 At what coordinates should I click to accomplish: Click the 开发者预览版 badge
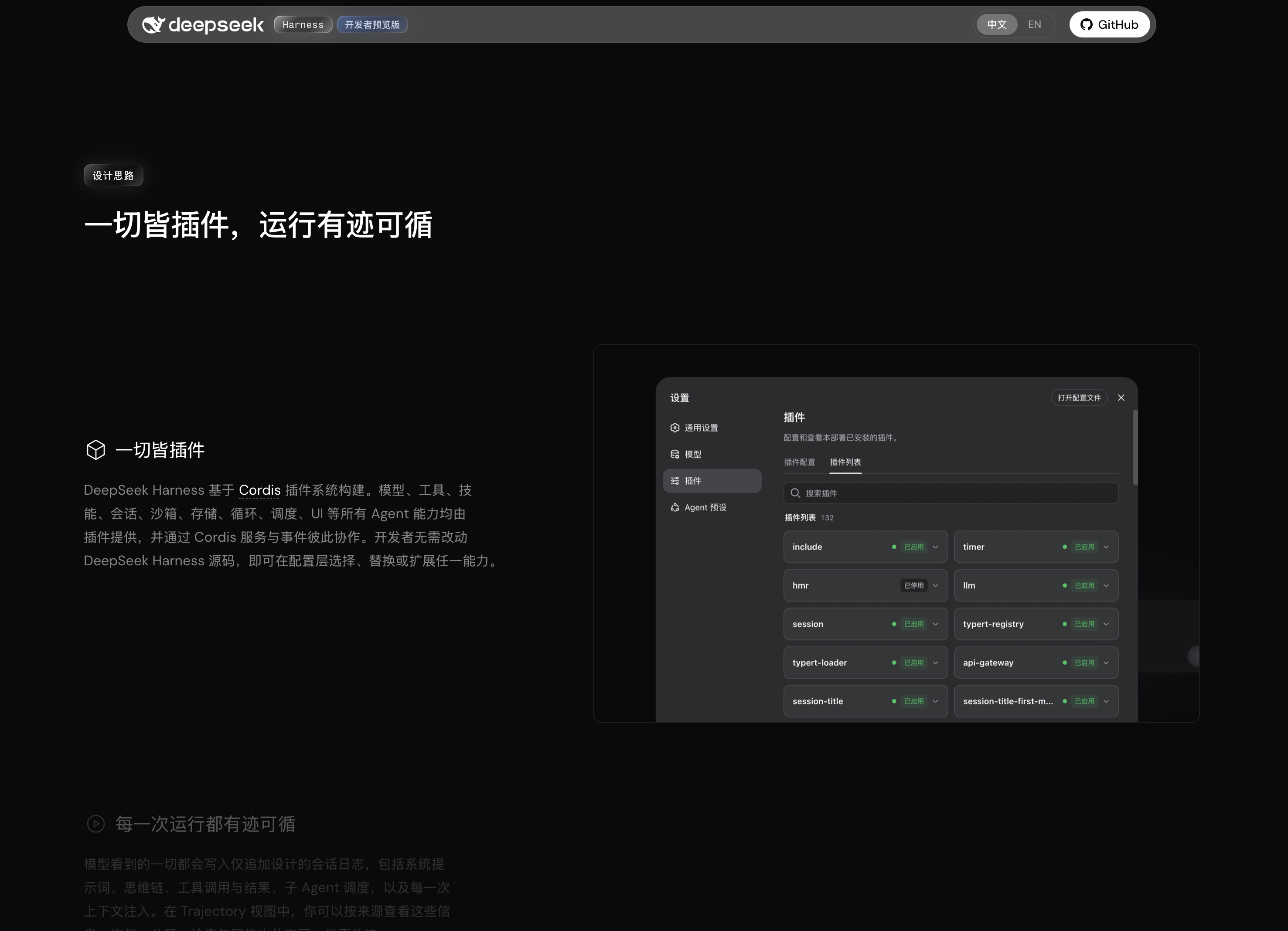pyautogui.click(x=372, y=24)
